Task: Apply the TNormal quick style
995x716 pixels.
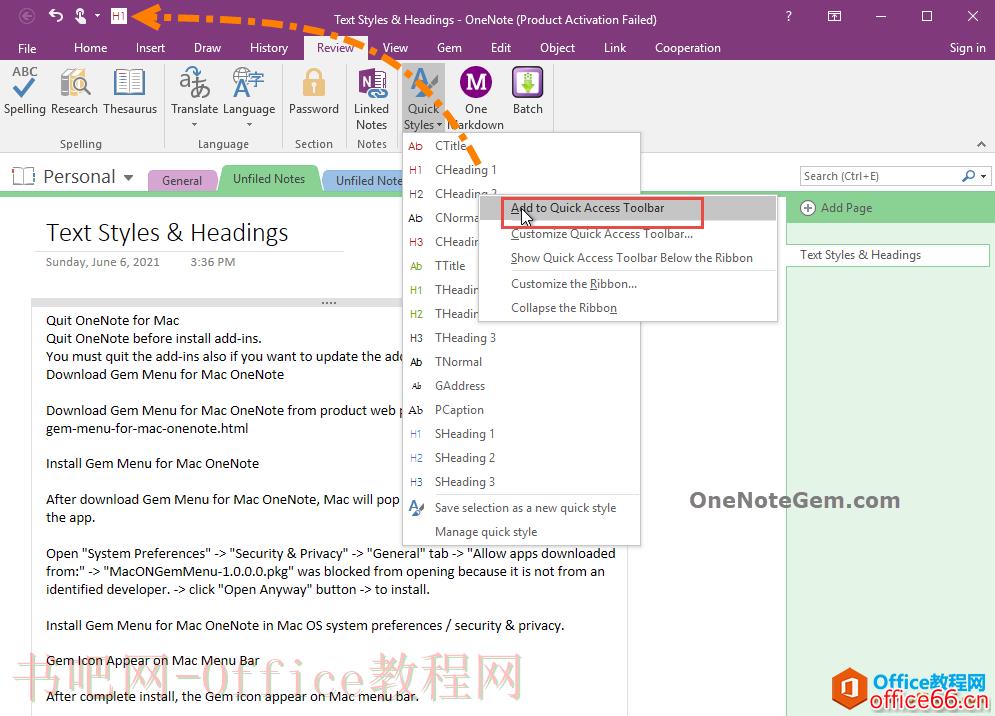Action: tap(520, 362)
